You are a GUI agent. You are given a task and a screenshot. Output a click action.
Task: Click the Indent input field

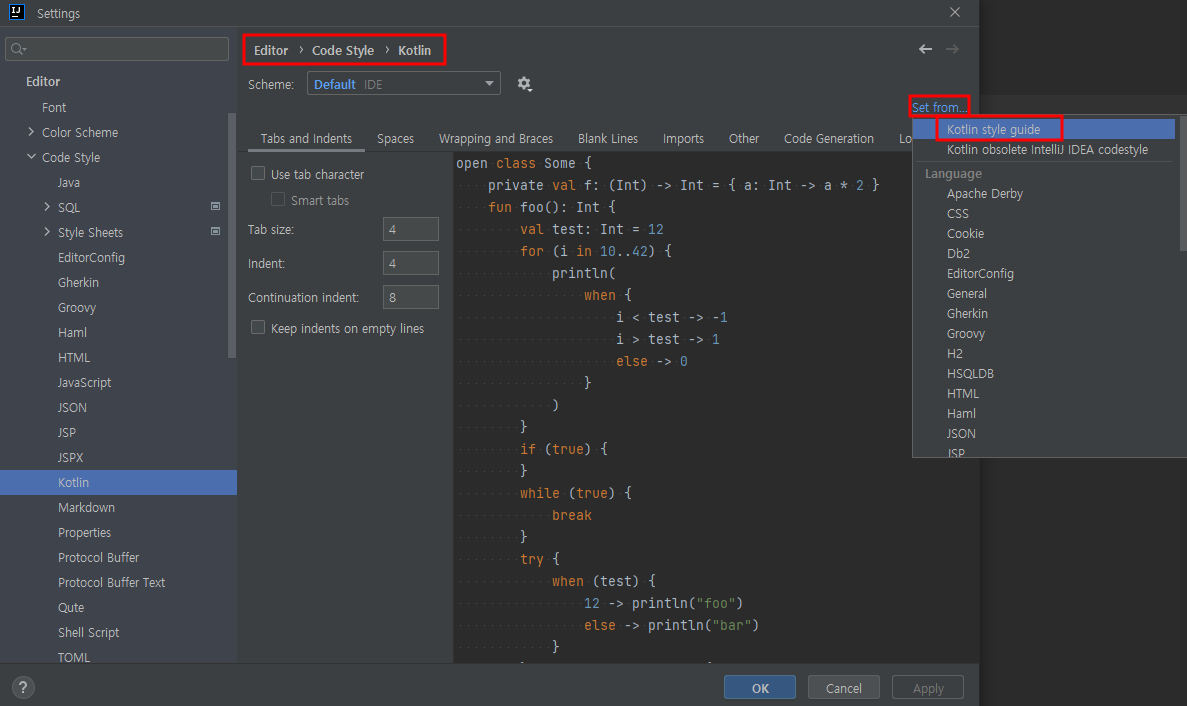[x=410, y=263]
